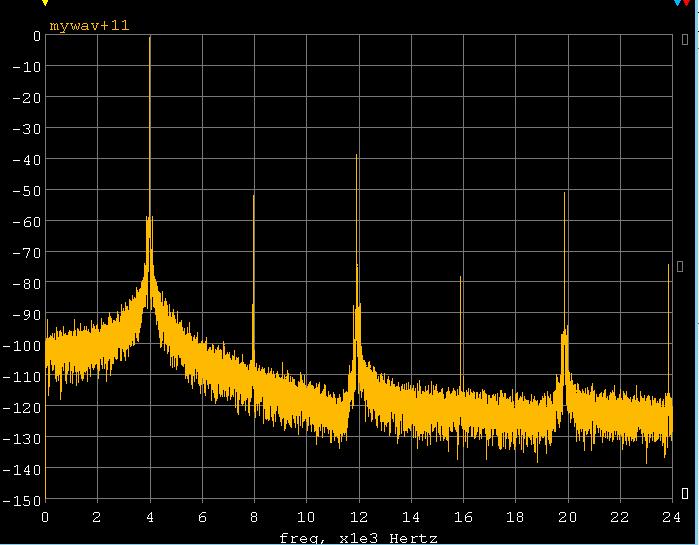Click the bold white 0 beside the plot's right edge
699x545 pixels.
685,493
